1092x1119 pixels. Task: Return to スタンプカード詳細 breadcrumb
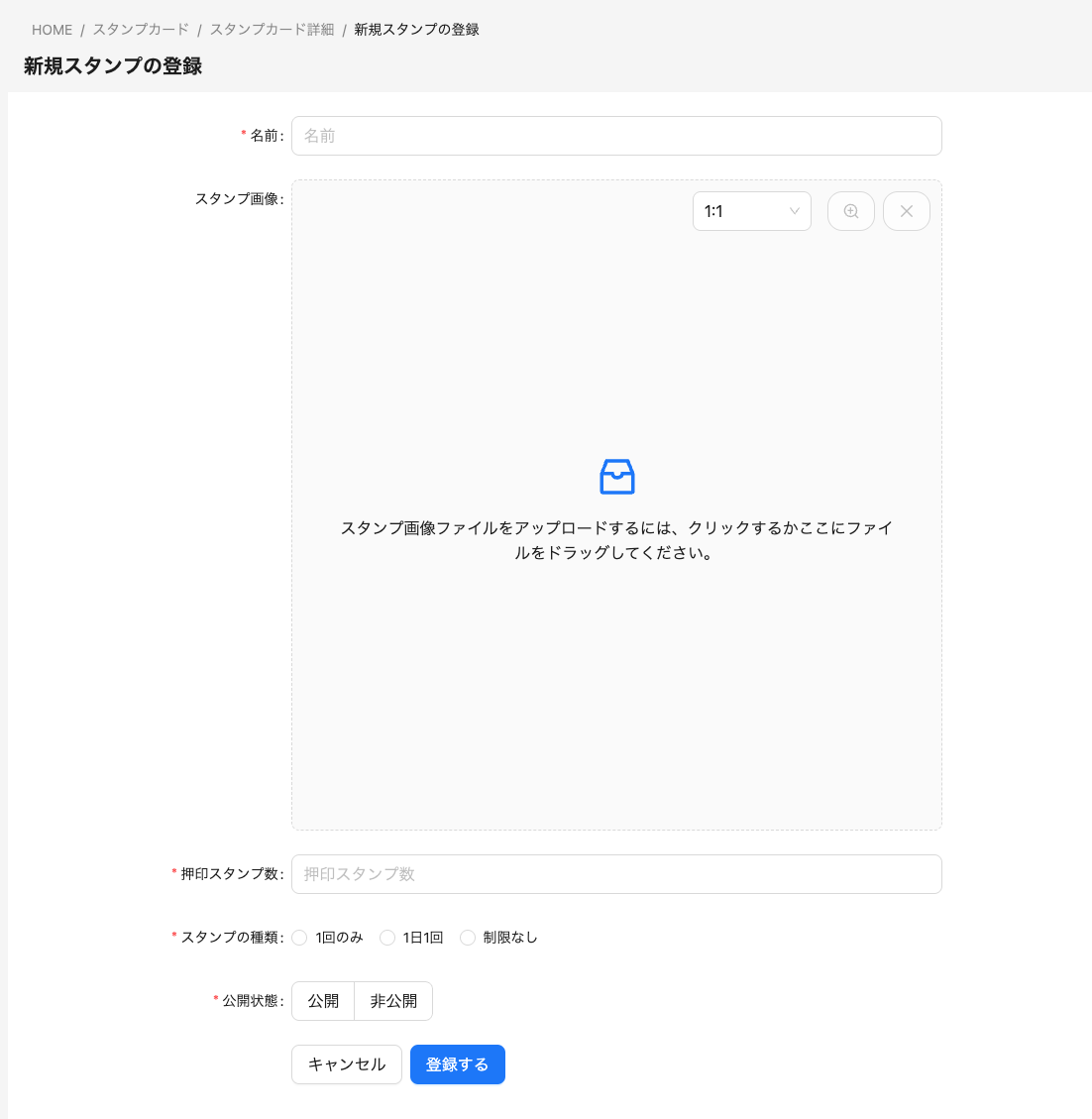click(272, 30)
